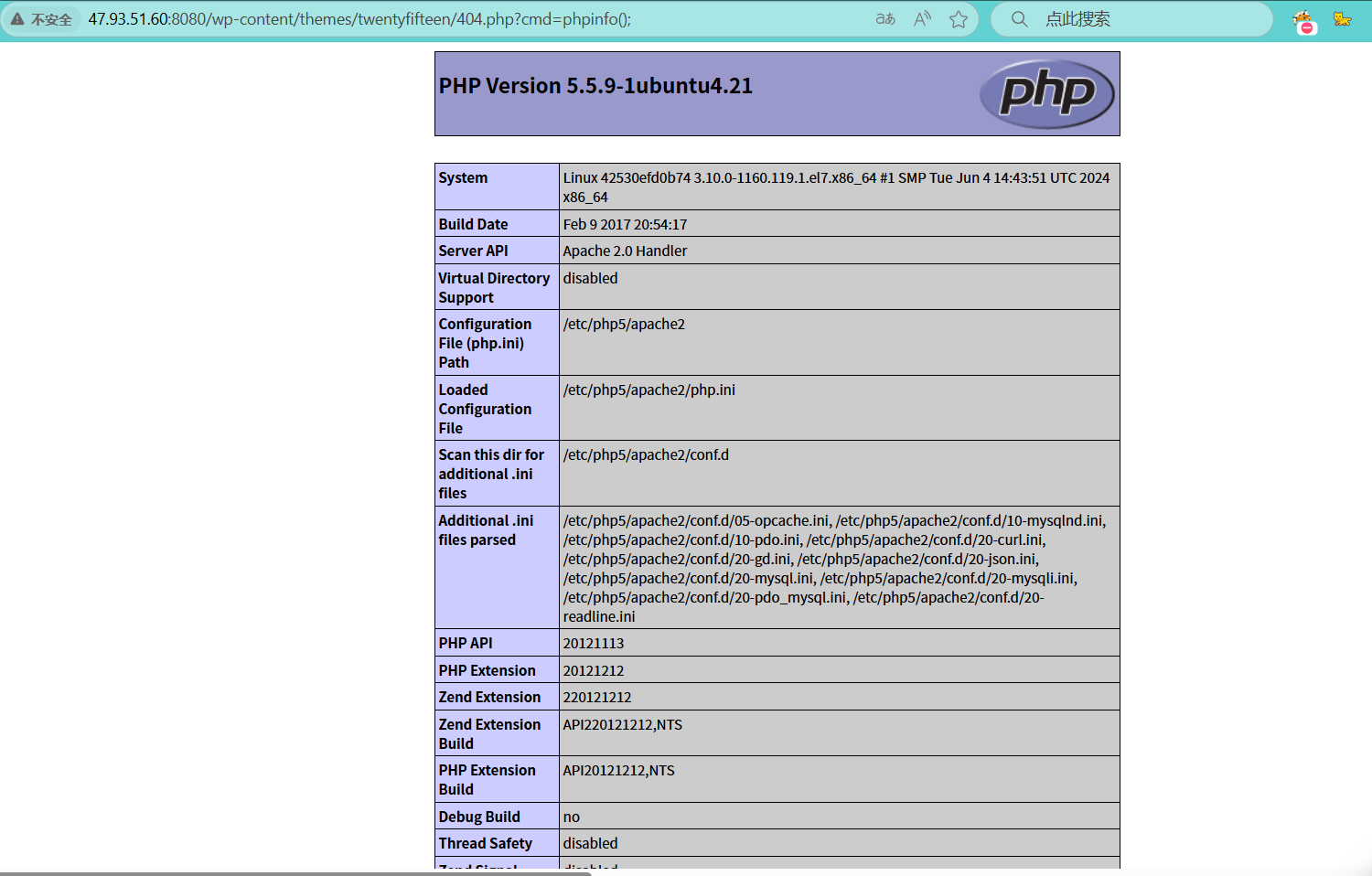1372x876 pixels.
Task: Click the Virtual Directory Support disabled value
Action: pos(590,278)
